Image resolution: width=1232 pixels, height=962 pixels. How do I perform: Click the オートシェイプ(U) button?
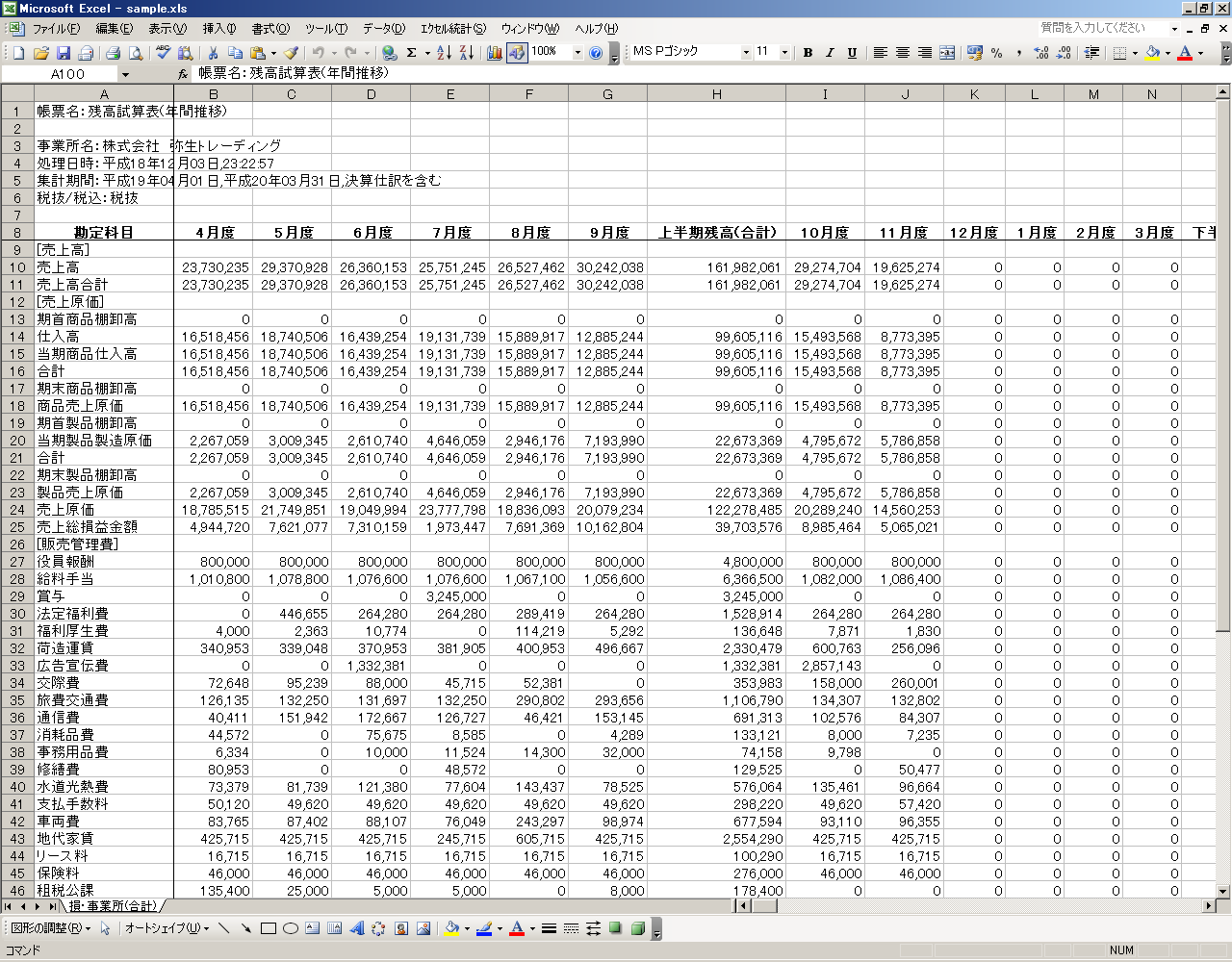click(x=167, y=928)
